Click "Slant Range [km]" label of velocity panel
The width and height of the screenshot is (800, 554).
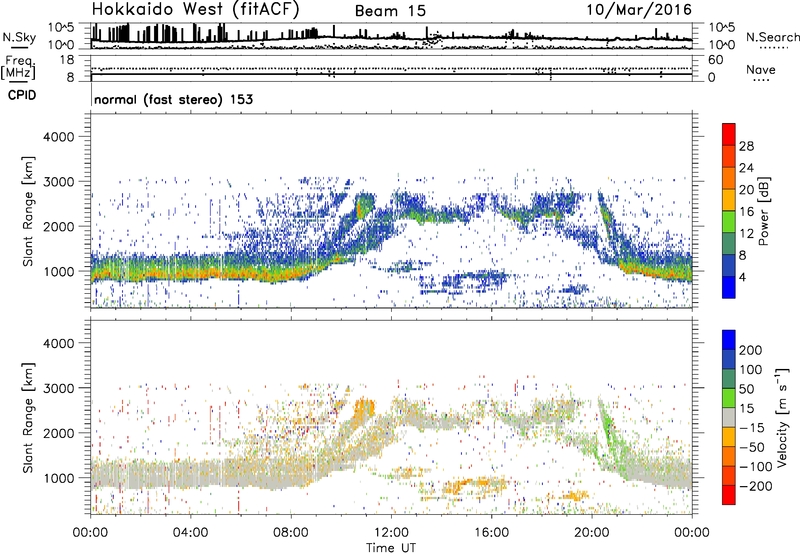click(28, 418)
